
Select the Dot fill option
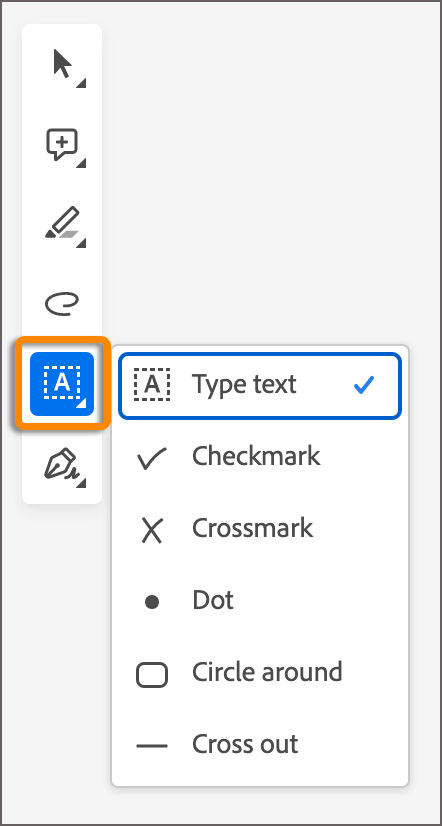260,601
